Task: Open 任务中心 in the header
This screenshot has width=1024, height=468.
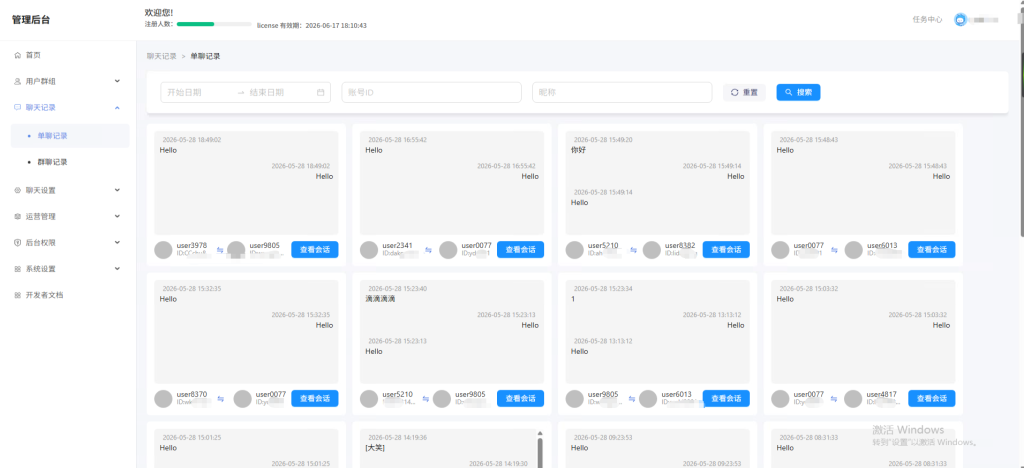Action: (x=927, y=20)
